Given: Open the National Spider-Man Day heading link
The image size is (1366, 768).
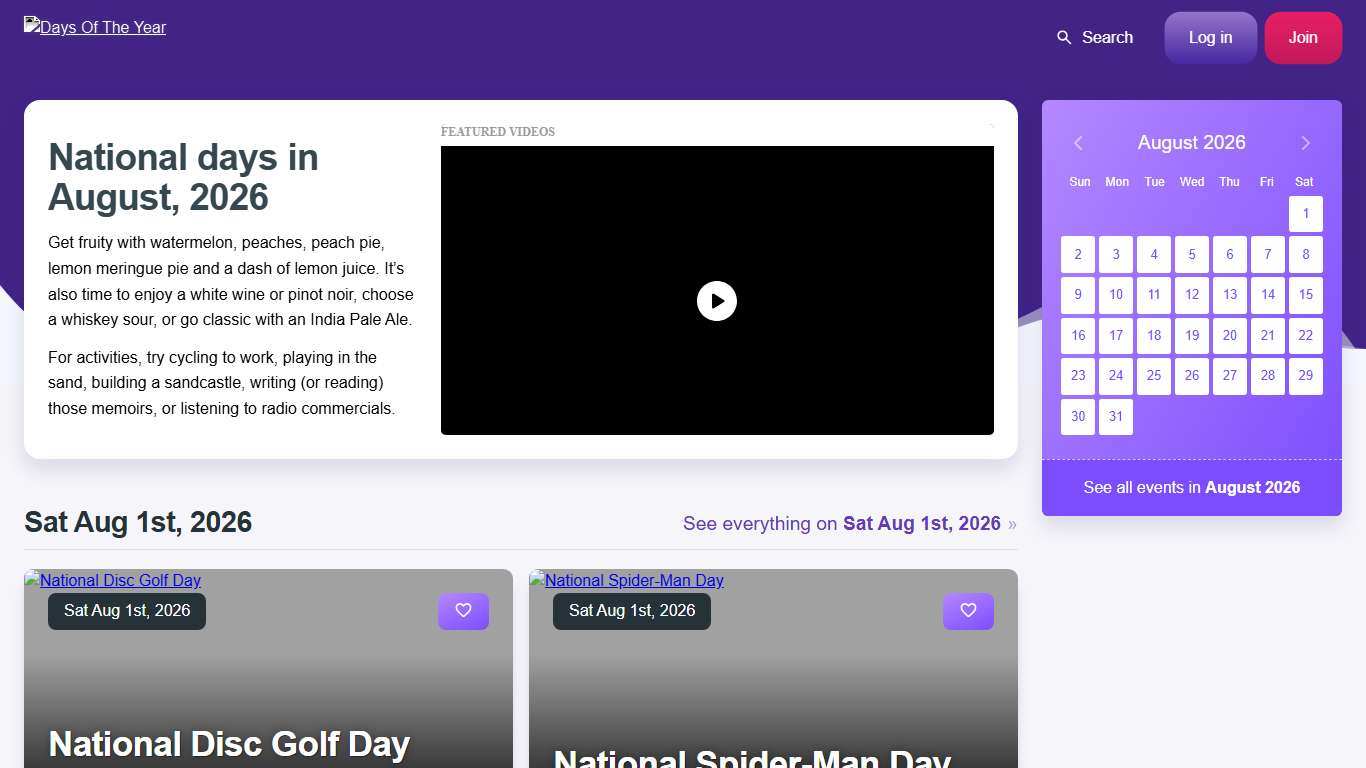Looking at the screenshot, I should tap(752, 757).
